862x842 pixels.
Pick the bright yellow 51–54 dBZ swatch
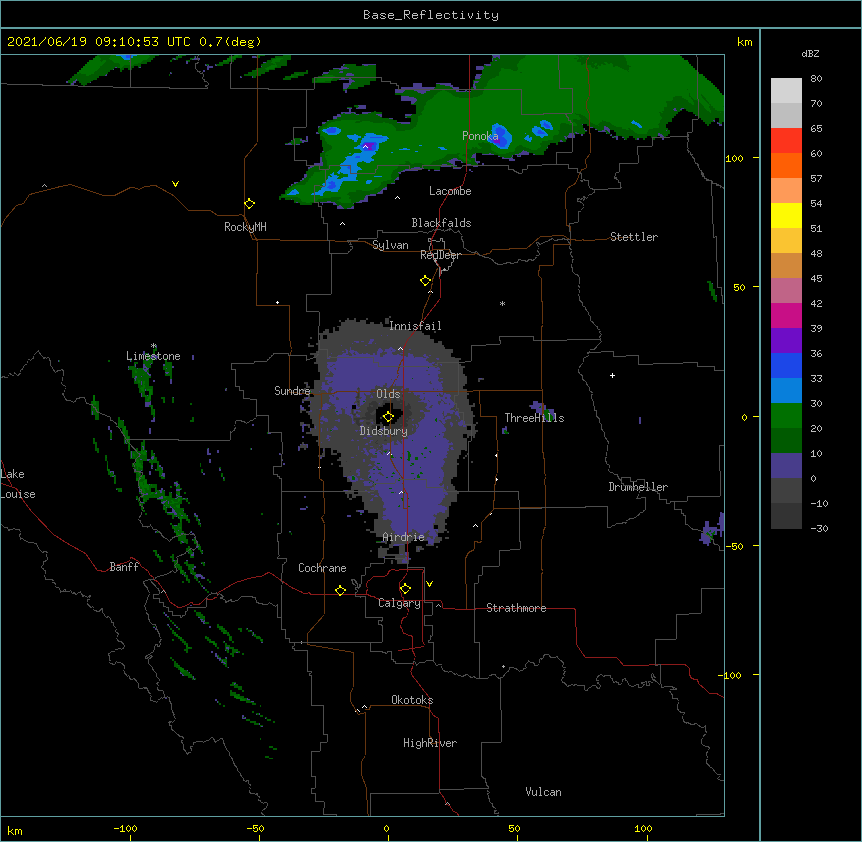click(786, 215)
